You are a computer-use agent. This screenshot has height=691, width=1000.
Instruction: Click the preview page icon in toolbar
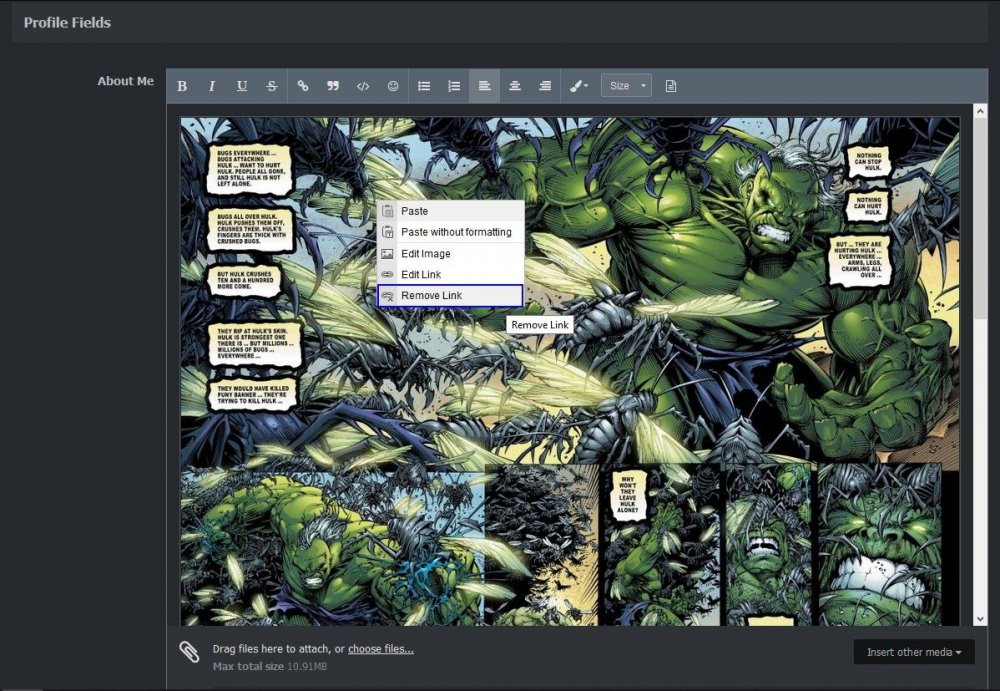(671, 86)
